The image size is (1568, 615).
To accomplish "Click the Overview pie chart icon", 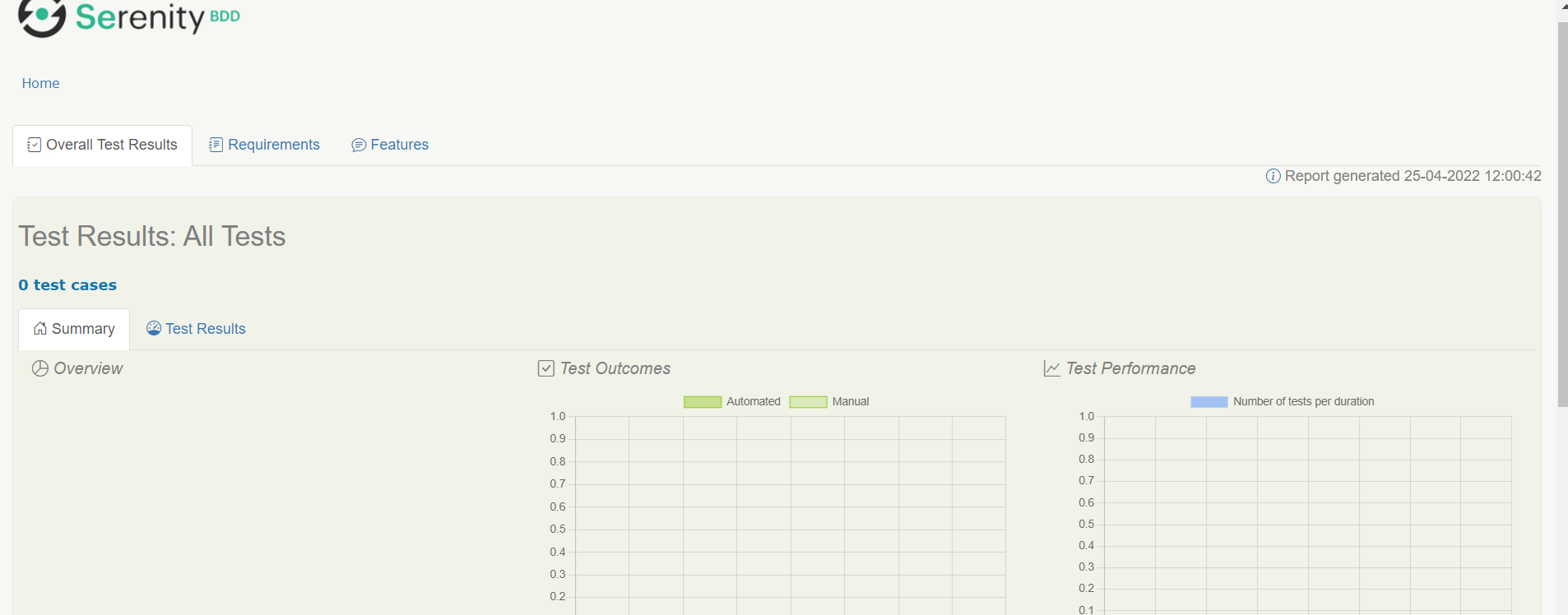I will [x=40, y=368].
